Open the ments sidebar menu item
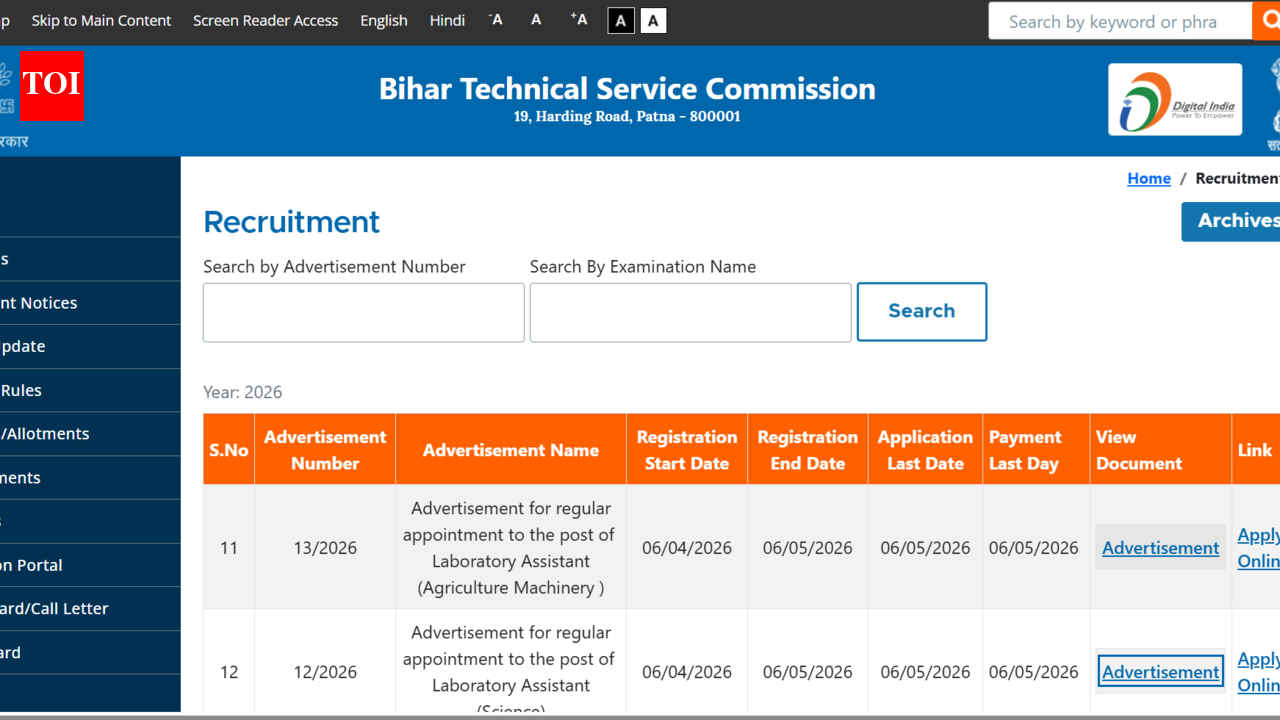1280x720 pixels. [90, 477]
